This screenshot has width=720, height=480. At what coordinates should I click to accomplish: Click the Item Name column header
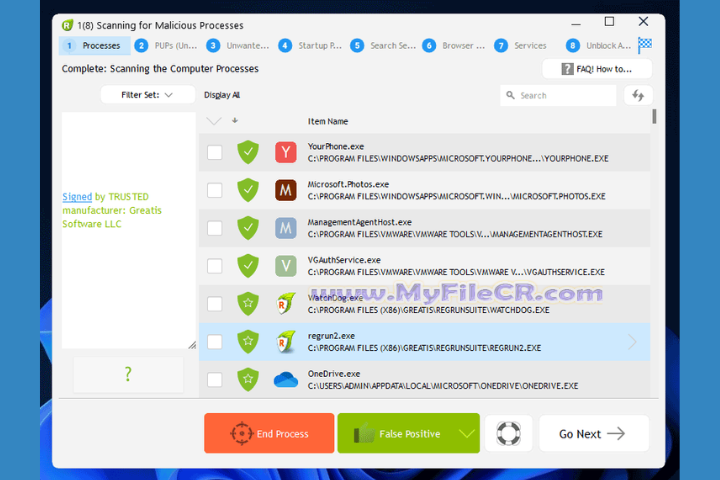328,121
